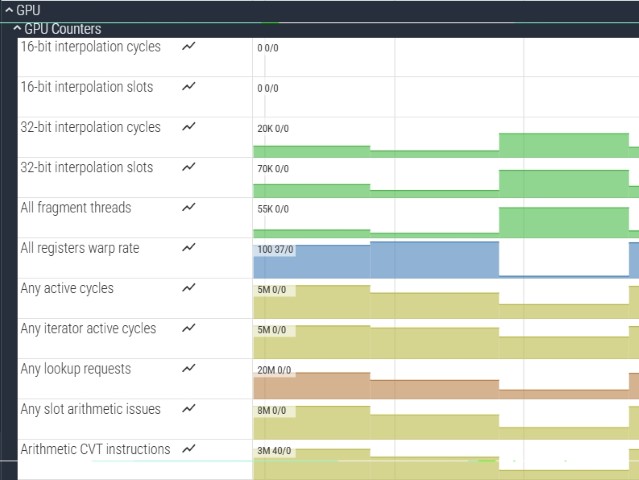
Task: Click chart icon for 16-bit interpolation cycles
Action: click(189, 47)
